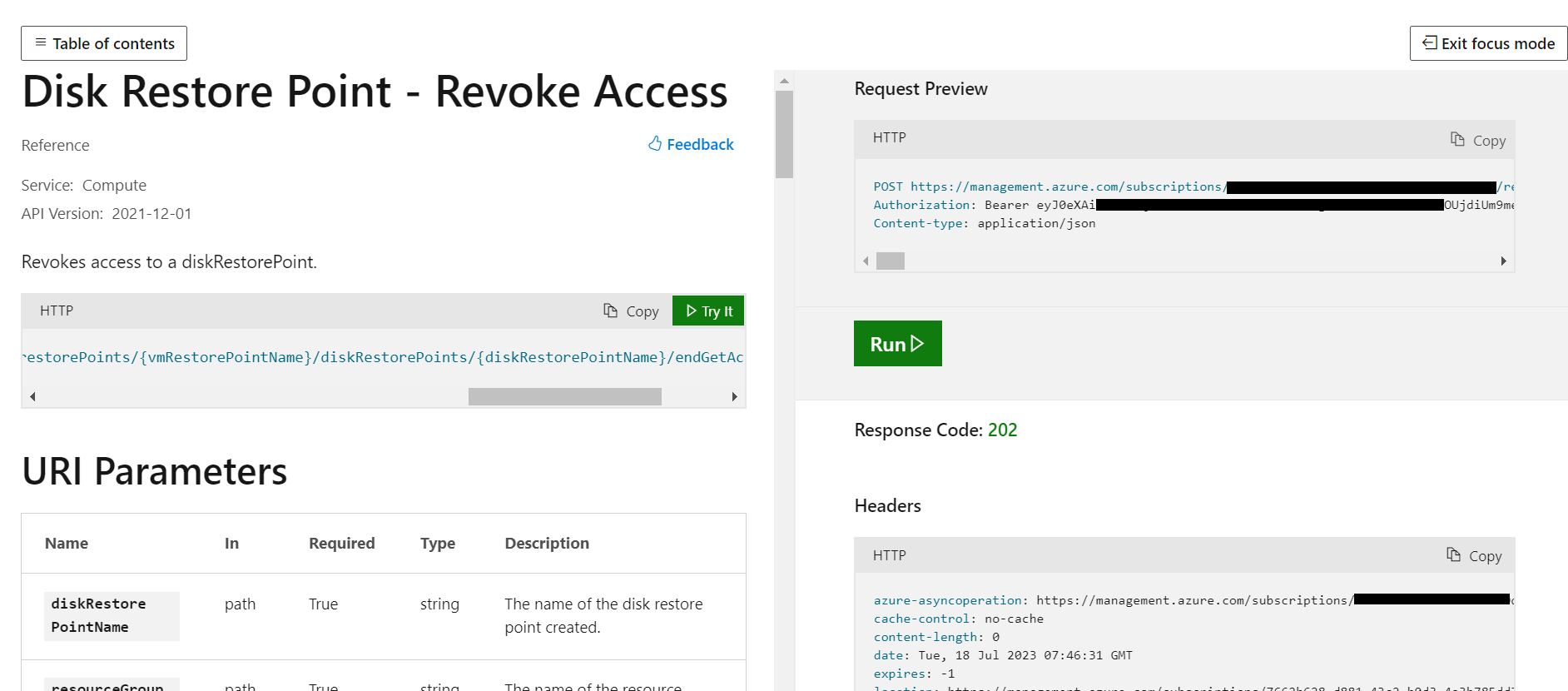Click the Type column header
1568x691 pixels.
click(438, 543)
